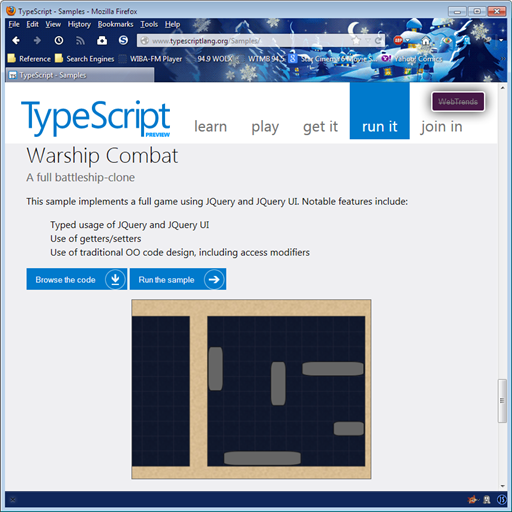Image resolution: width=512 pixels, height=512 pixels.
Task: Open the Edit menu
Action: (x=32, y=24)
